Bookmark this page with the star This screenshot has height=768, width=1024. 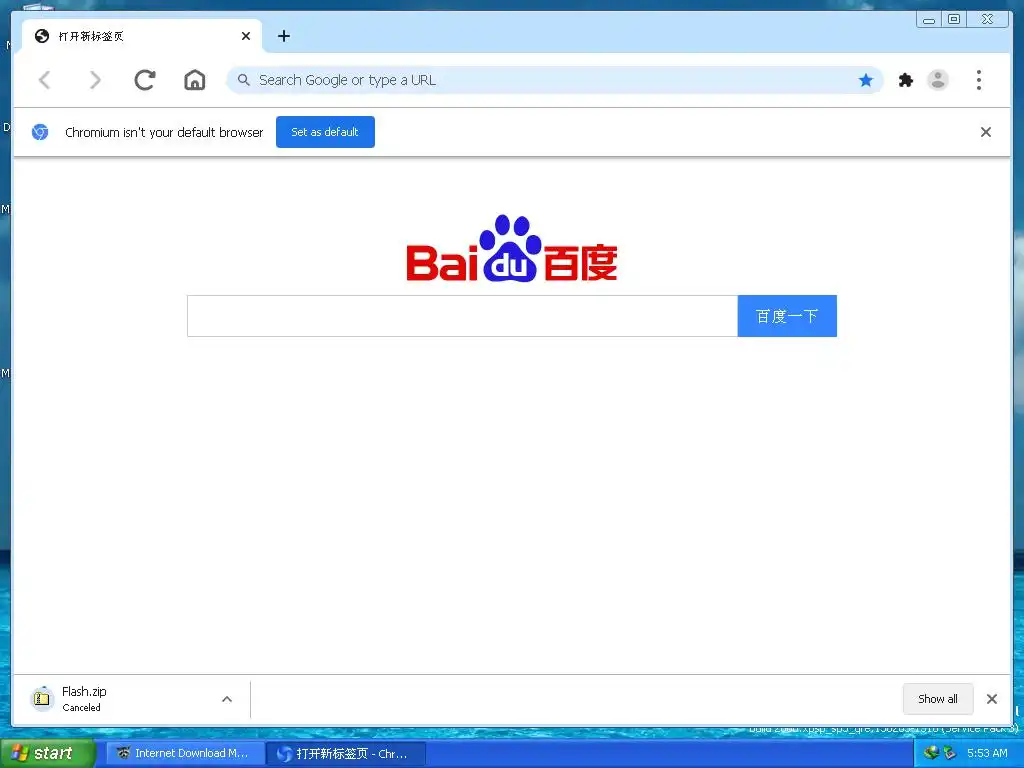pyautogui.click(x=866, y=80)
